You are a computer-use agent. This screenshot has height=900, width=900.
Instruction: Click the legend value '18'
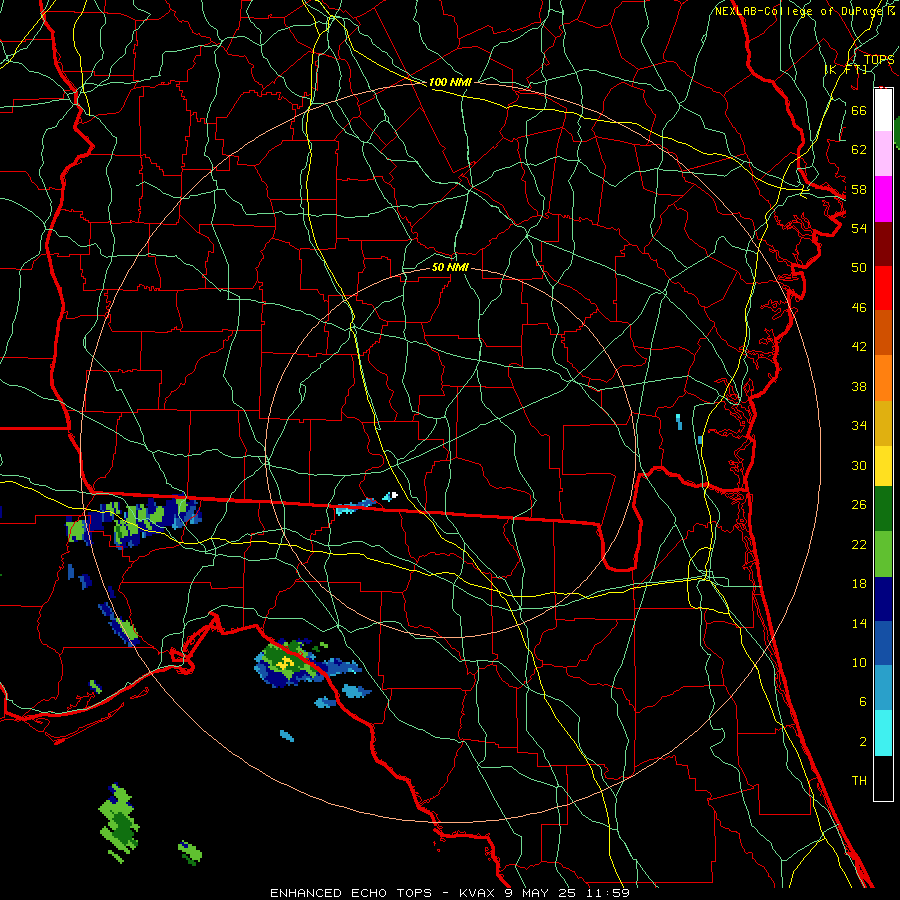859,584
